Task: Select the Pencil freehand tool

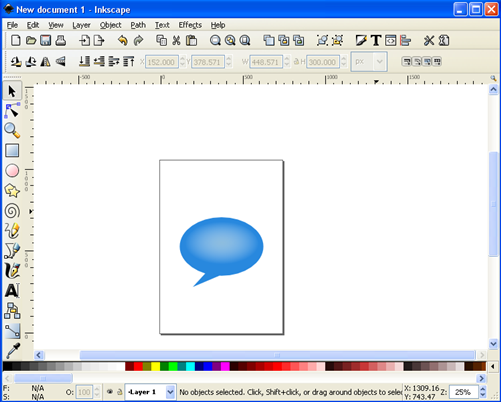Action: (x=12, y=231)
